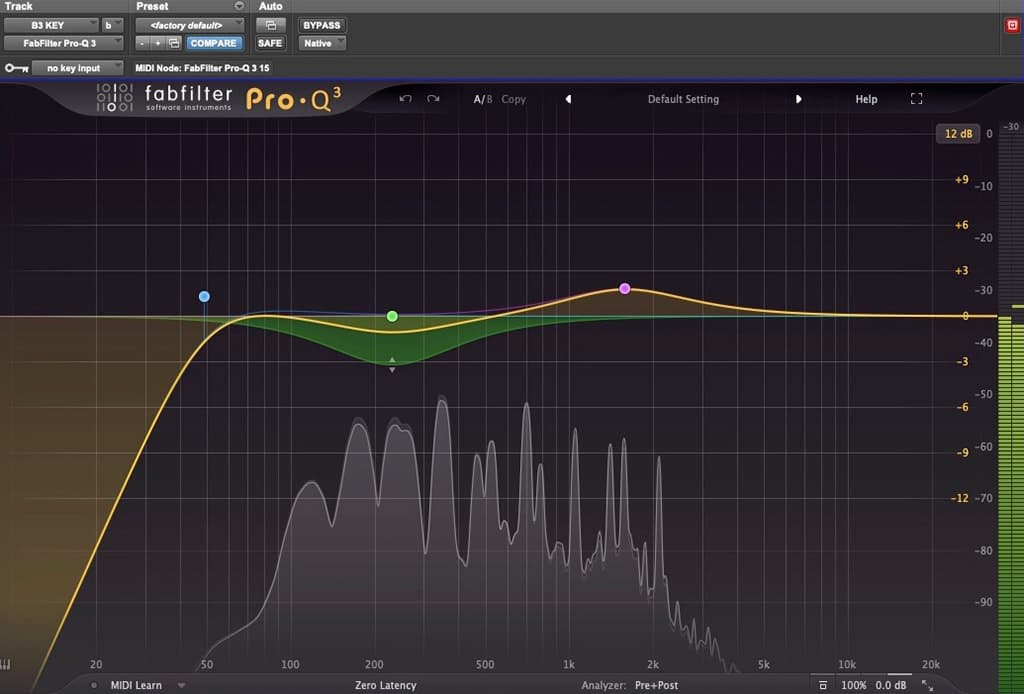Open the factory default preset dropdown
The height and width of the screenshot is (694, 1024).
[x=189, y=25]
